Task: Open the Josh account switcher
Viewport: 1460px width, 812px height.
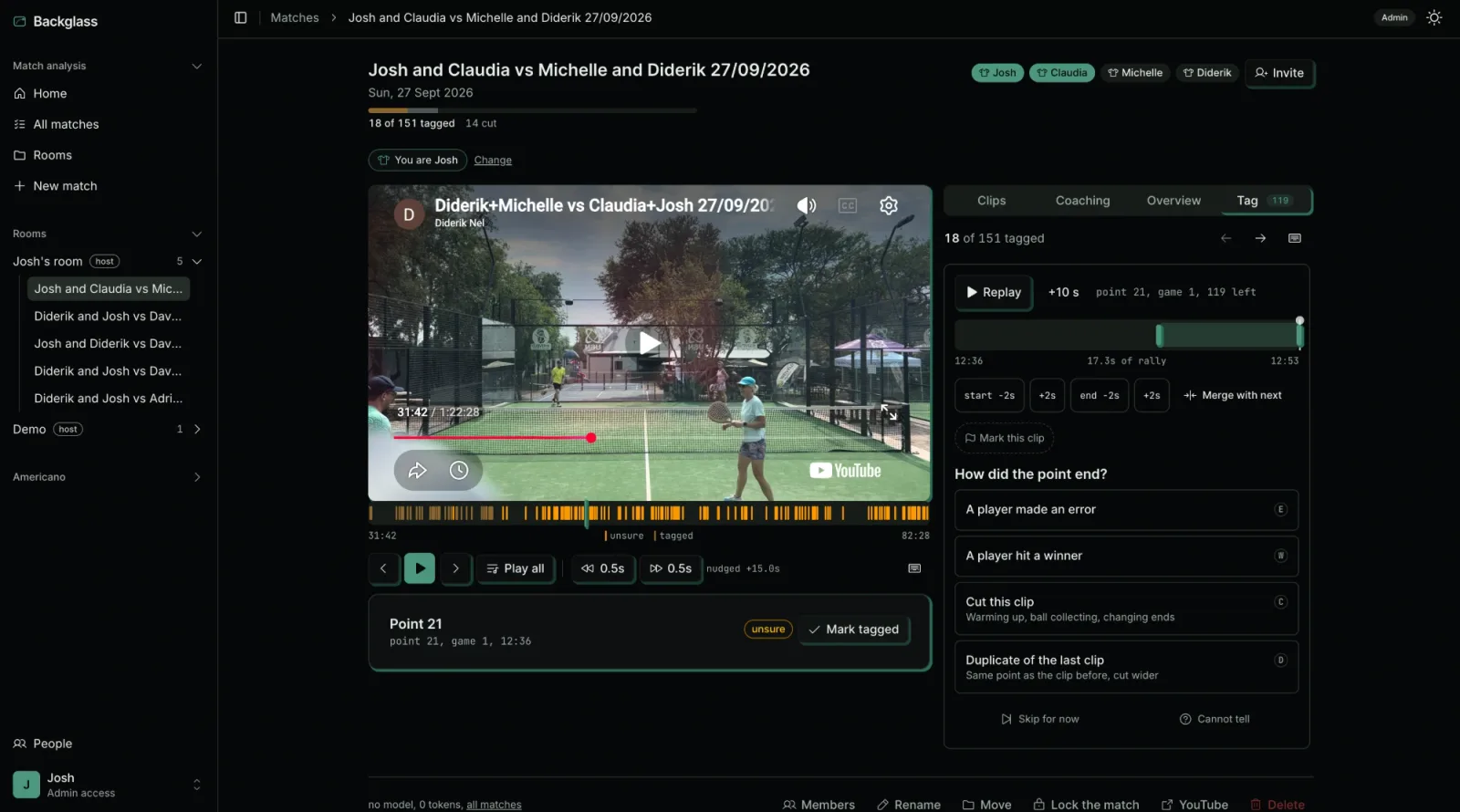Action: (x=108, y=785)
